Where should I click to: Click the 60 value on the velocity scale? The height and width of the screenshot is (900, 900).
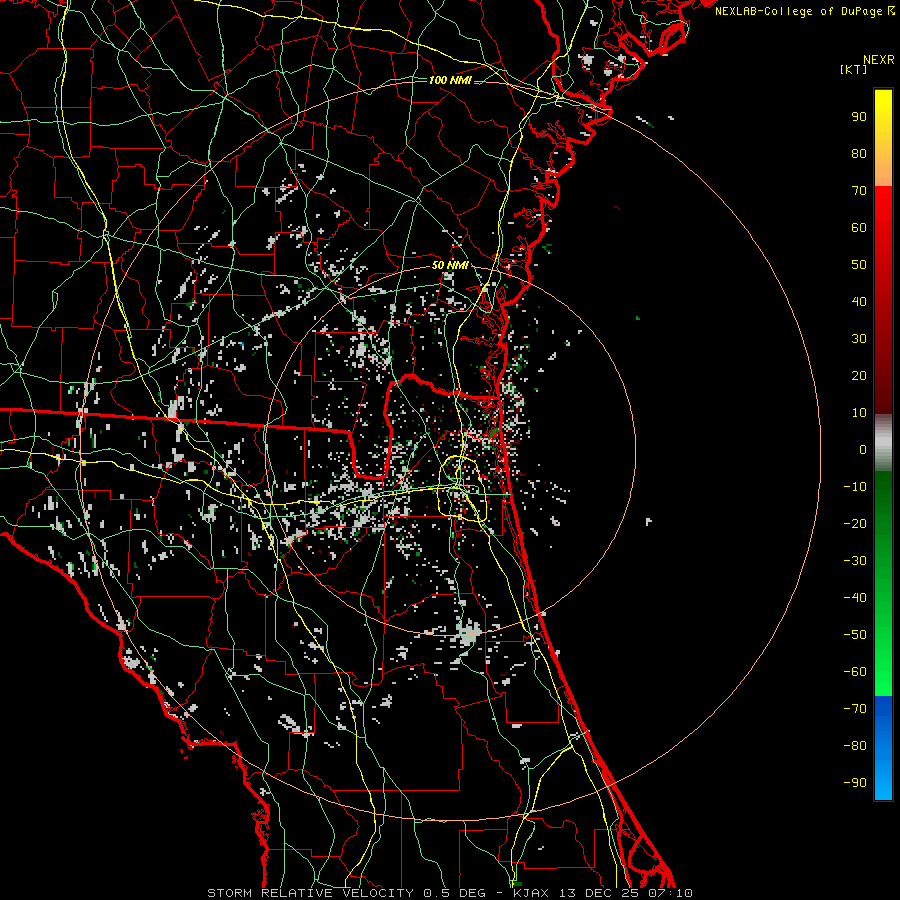pos(859,227)
